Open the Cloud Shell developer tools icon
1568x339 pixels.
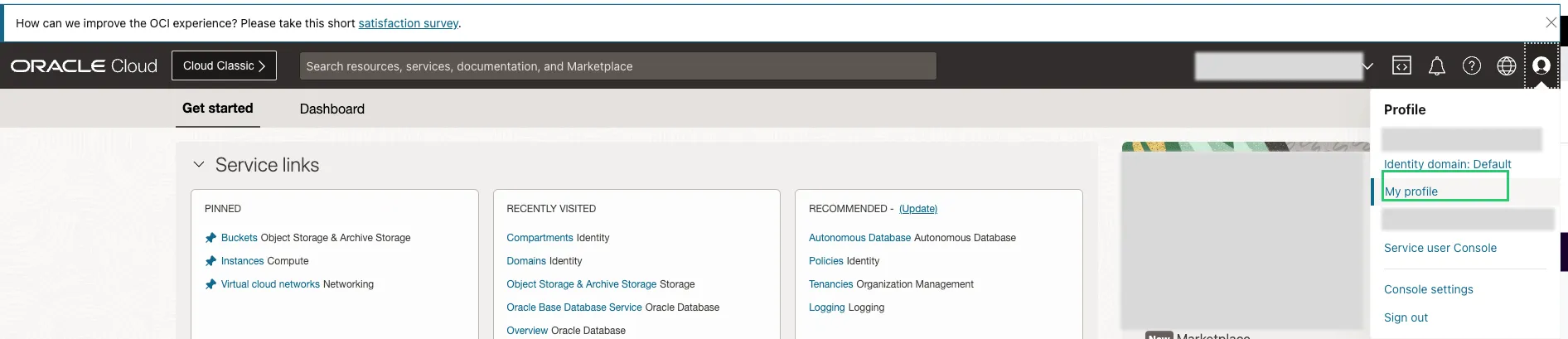click(x=1401, y=65)
